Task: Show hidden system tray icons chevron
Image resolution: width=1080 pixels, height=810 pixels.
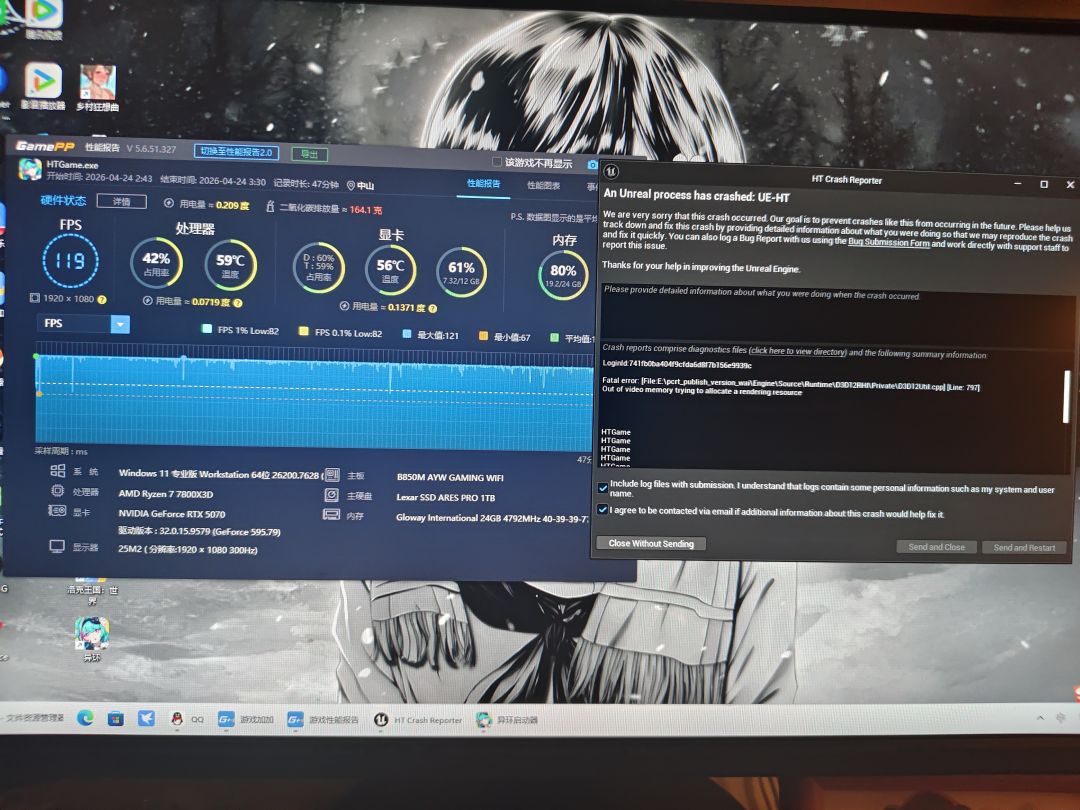Action: 1040,718
